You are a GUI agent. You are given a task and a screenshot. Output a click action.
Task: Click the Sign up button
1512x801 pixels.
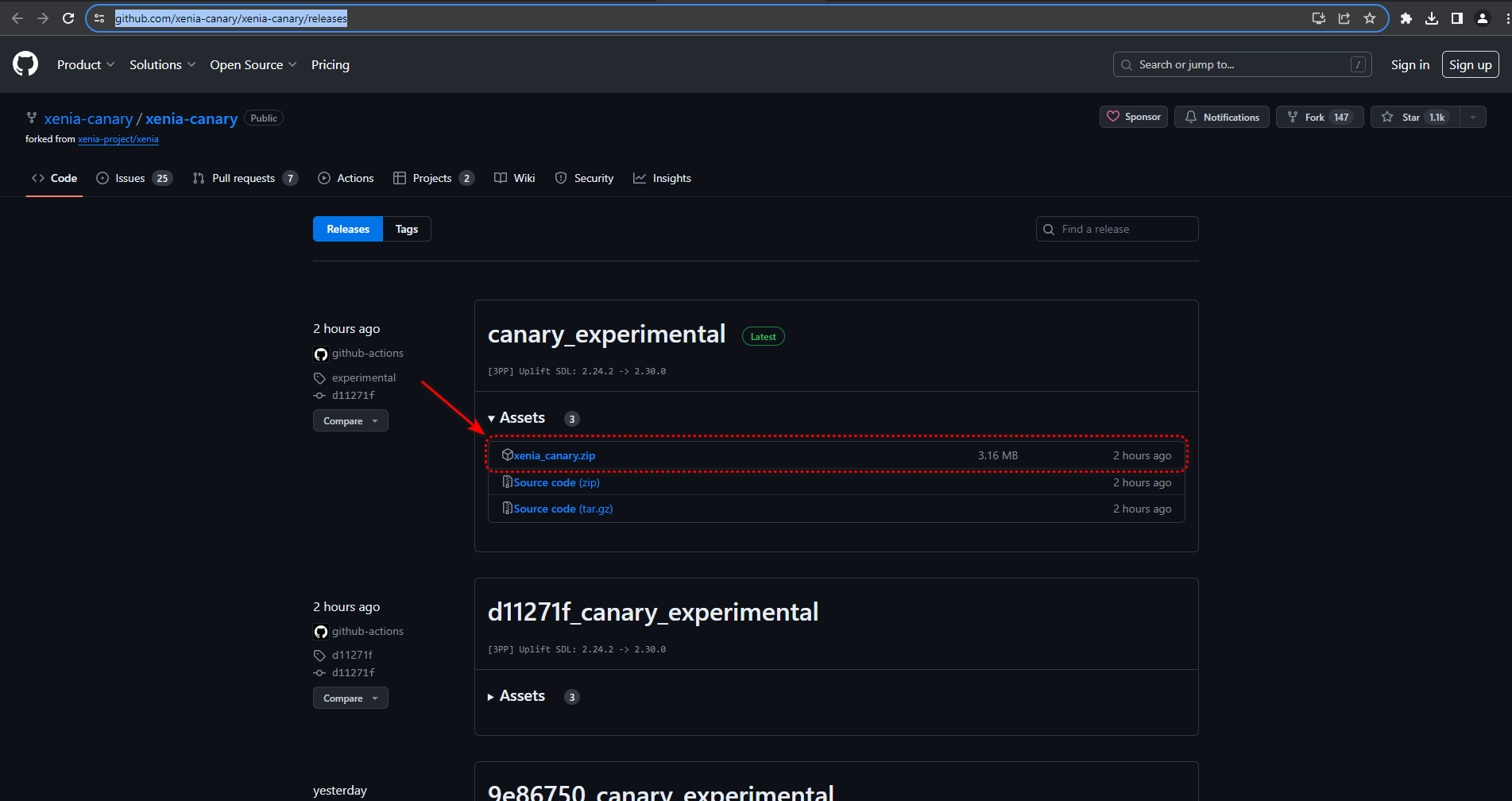click(1471, 64)
